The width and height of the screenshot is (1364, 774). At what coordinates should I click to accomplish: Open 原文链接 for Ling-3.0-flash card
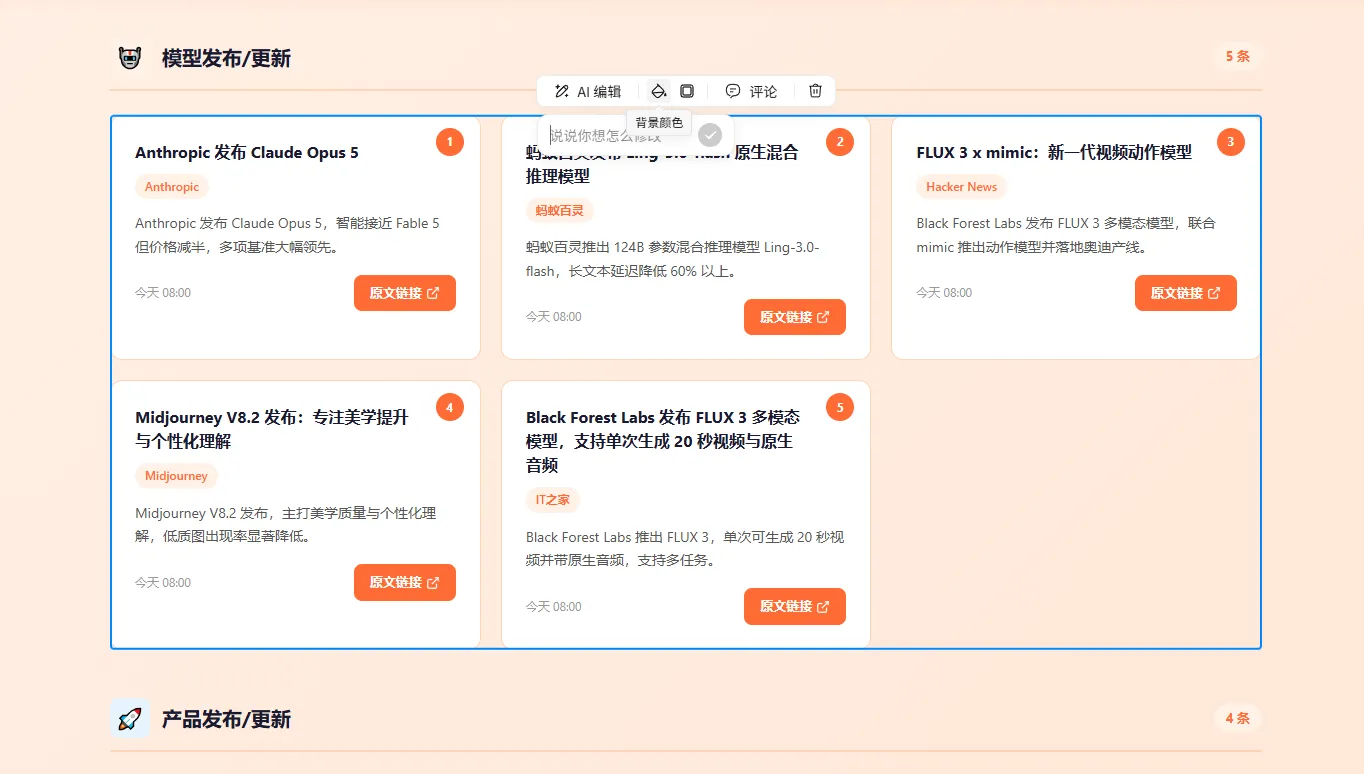click(795, 317)
